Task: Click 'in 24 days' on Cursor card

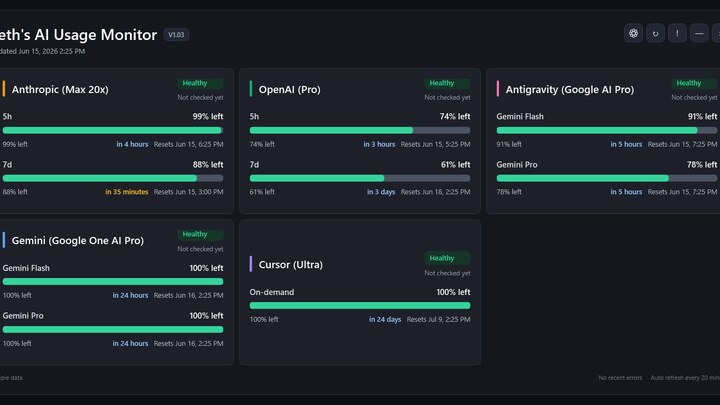Action: click(385, 320)
